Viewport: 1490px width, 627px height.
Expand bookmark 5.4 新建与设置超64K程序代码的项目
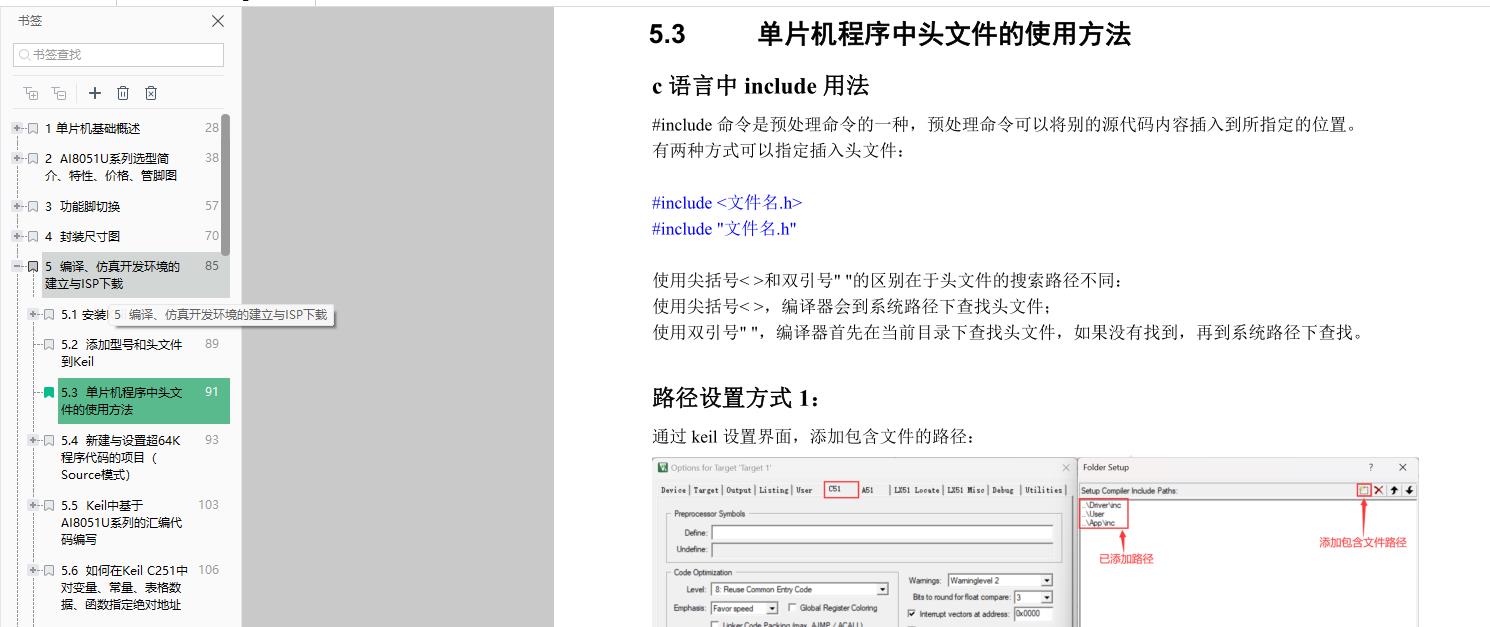[x=33, y=440]
